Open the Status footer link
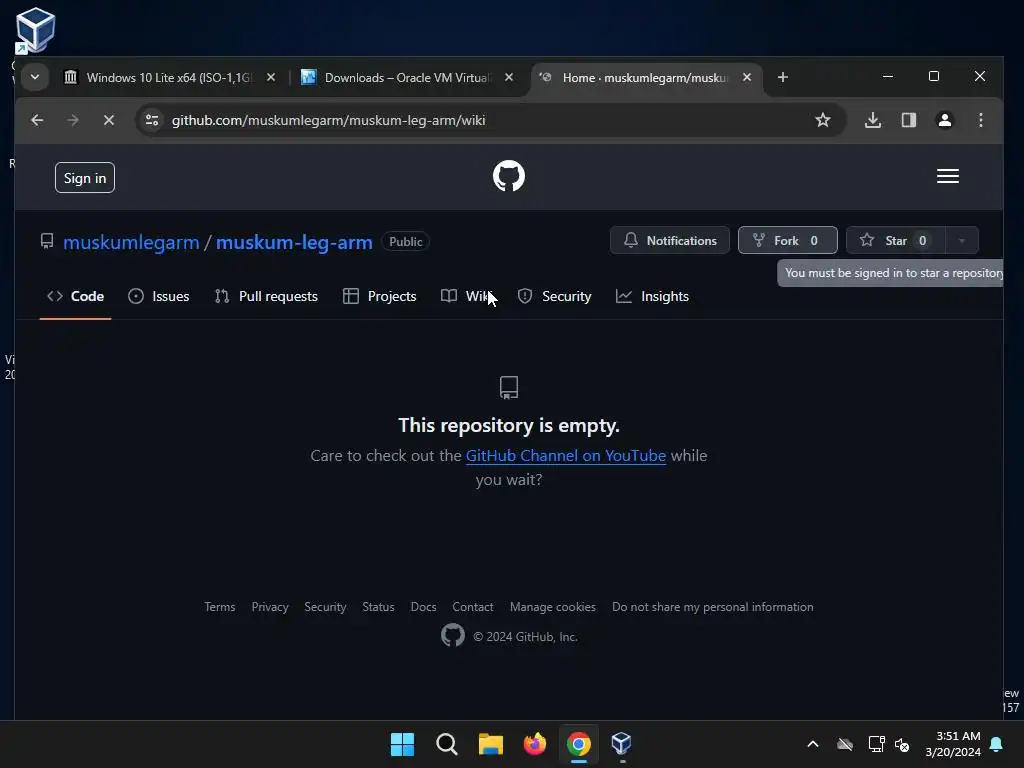This screenshot has width=1024, height=768. click(x=378, y=607)
